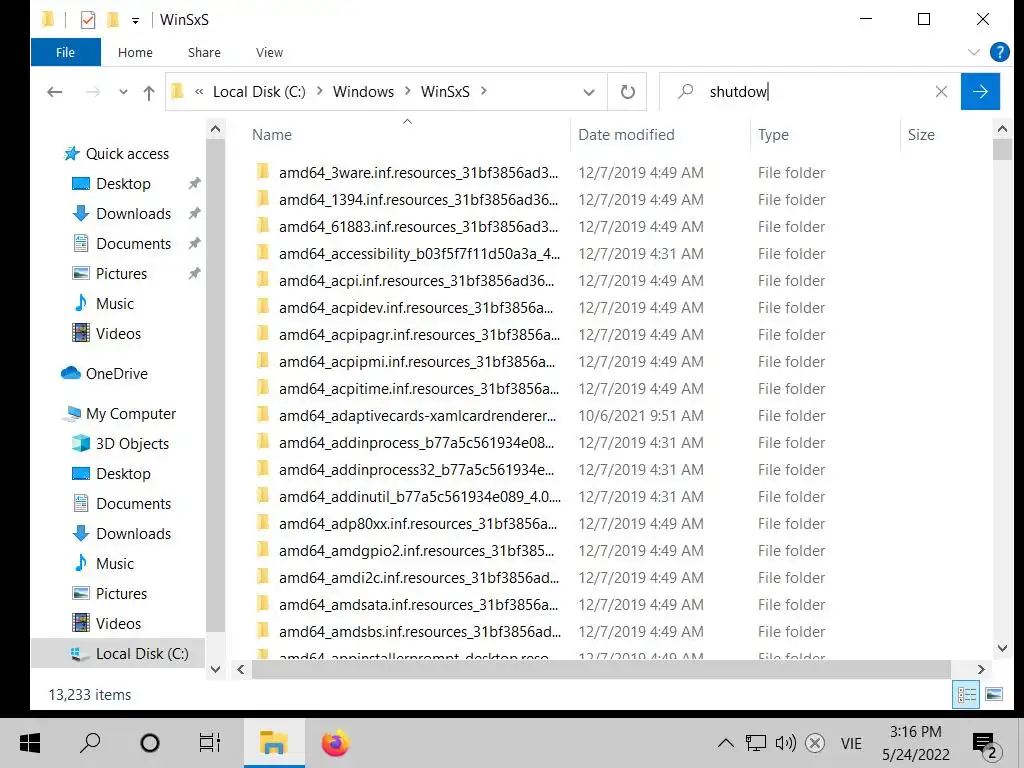Select folder amd64_amdsata.inf.resources
The height and width of the screenshot is (768, 1024).
click(418, 605)
